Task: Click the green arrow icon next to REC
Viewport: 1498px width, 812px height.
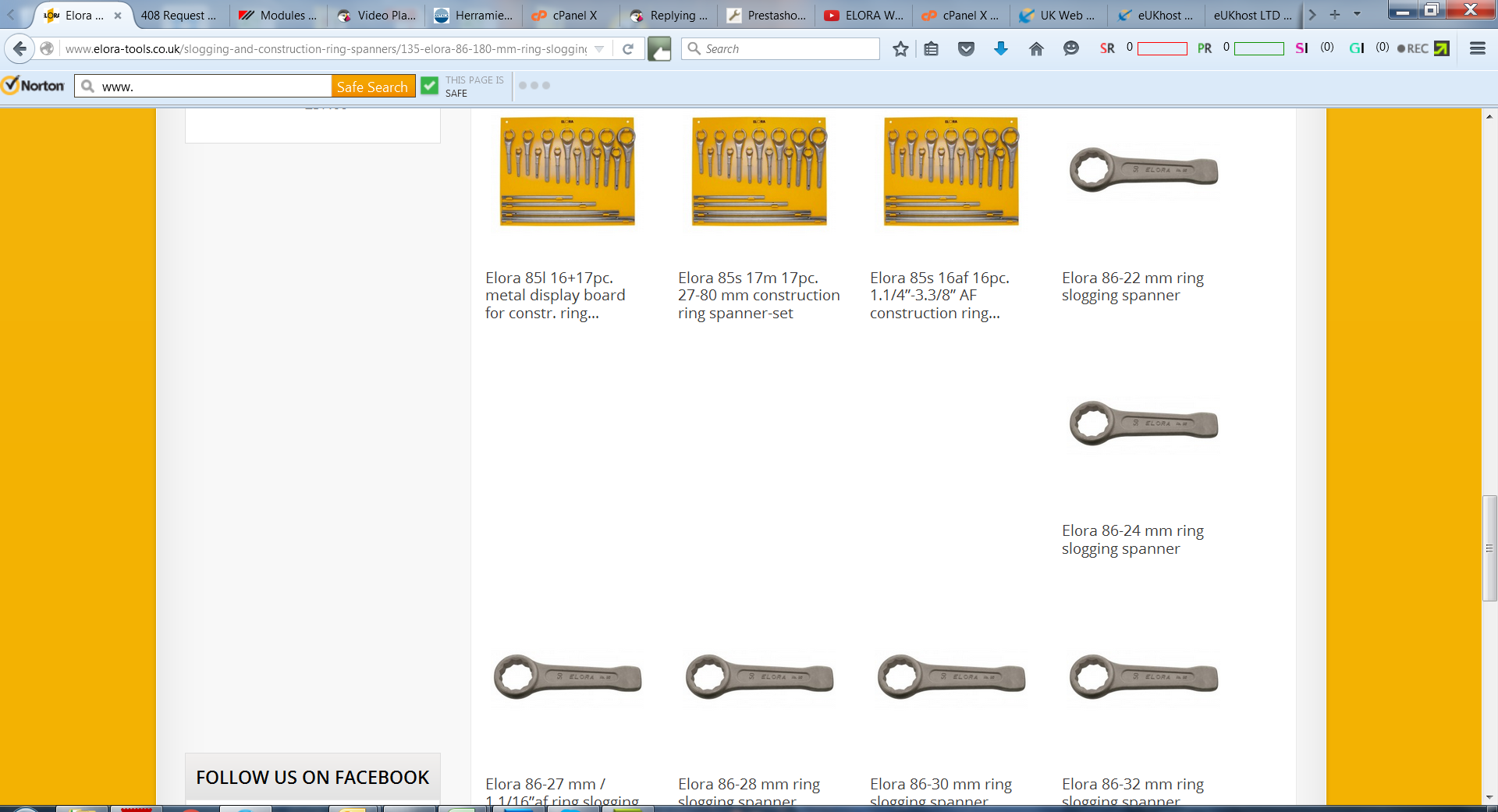Action: 1442,48
